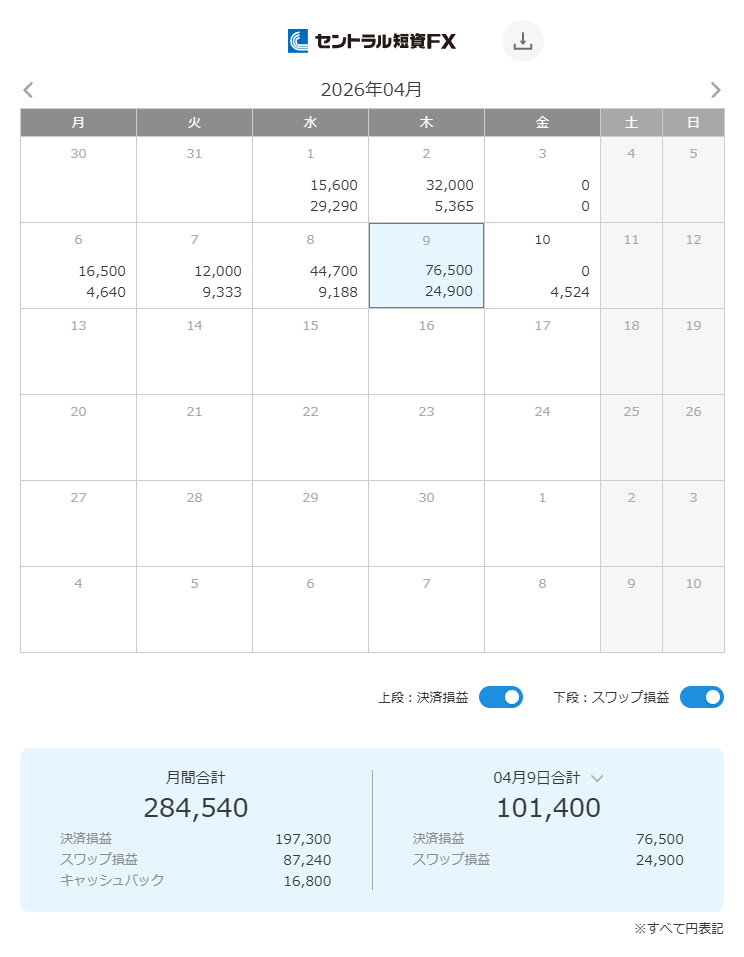
Task: Go to next month arrow
Action: [x=715, y=90]
